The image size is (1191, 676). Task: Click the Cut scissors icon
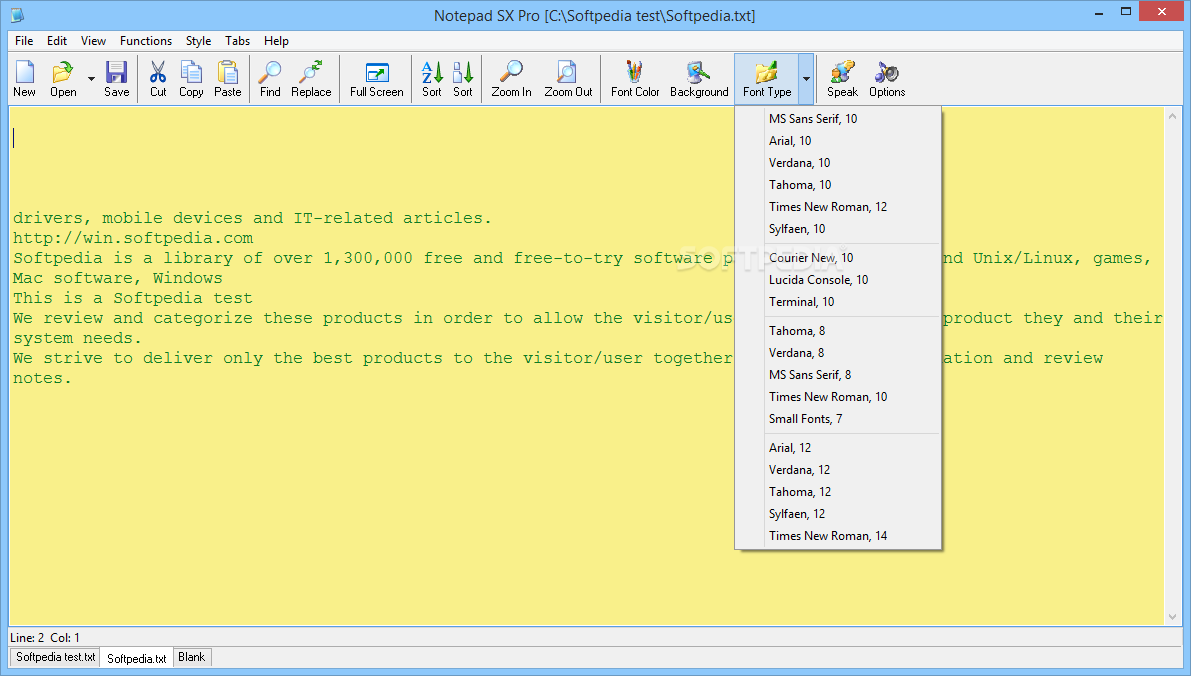point(158,79)
